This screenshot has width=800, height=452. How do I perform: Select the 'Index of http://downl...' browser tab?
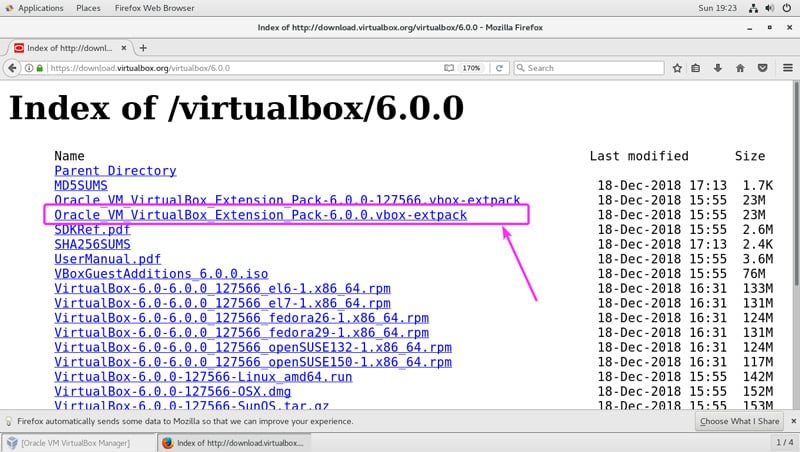click(69, 48)
